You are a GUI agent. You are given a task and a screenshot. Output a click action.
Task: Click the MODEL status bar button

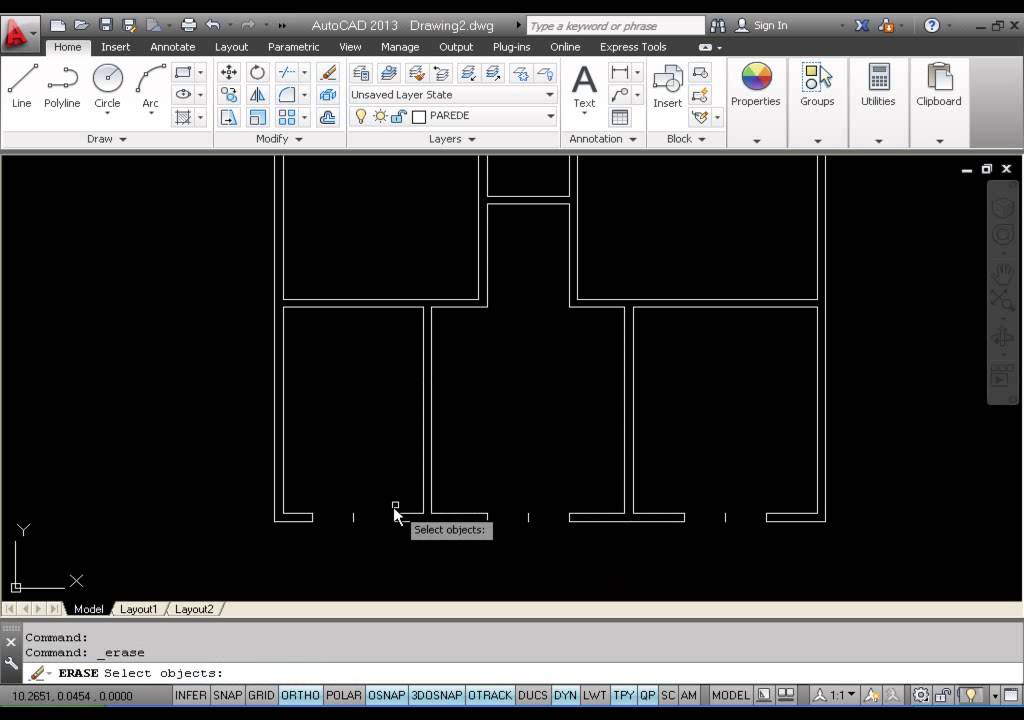coord(730,695)
